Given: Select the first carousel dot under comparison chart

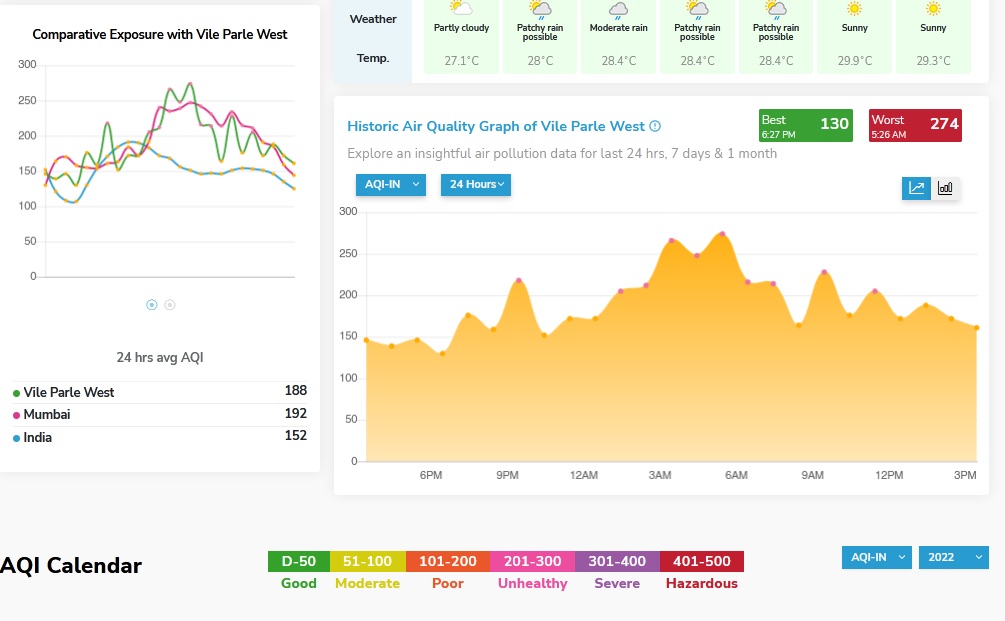Looking at the screenshot, I should pyautogui.click(x=152, y=304).
